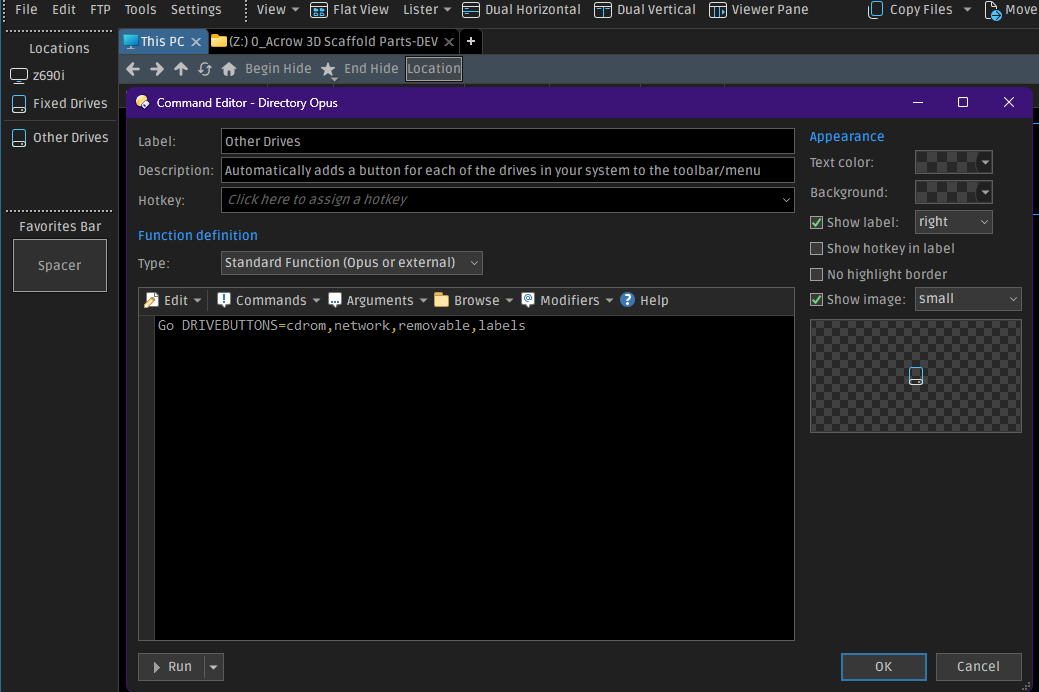1039x692 pixels.
Task: Open the Show label position dropdown
Action: (x=954, y=222)
